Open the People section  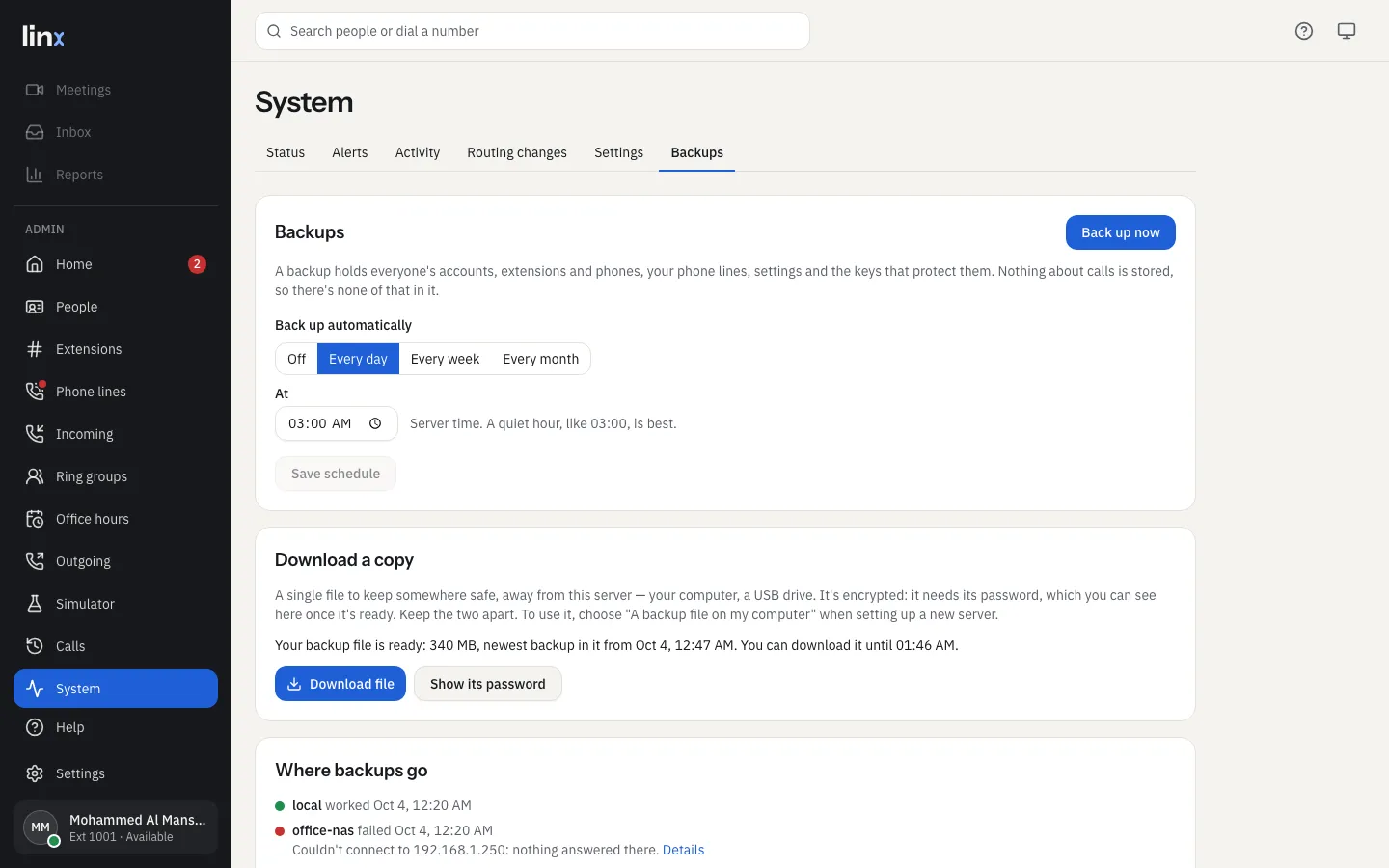pyautogui.click(x=116, y=307)
